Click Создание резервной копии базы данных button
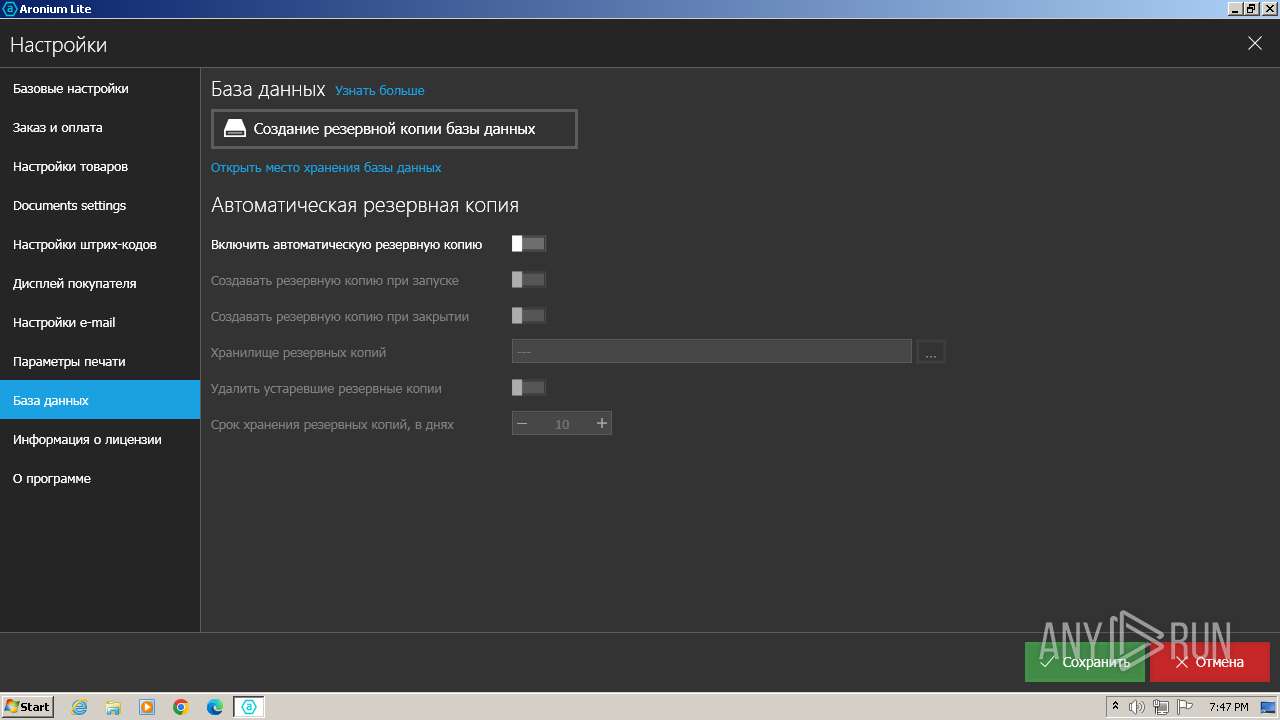The image size is (1280, 720). pos(394,129)
